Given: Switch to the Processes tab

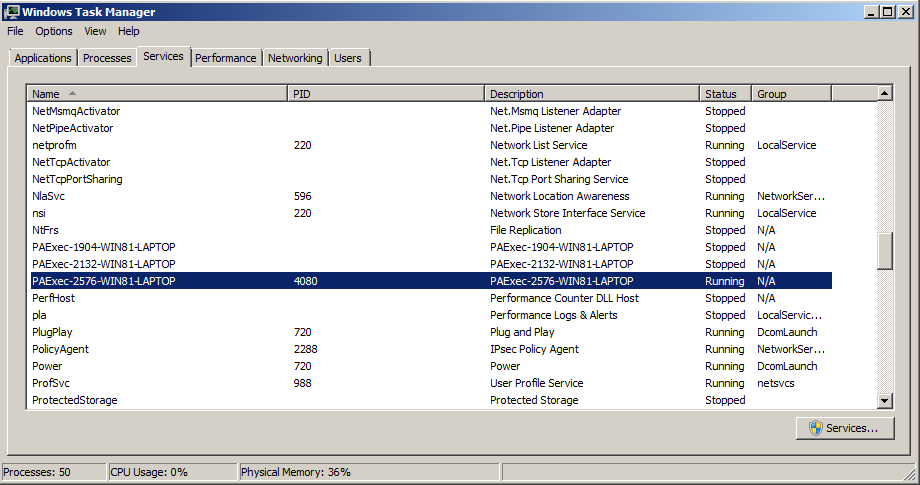Looking at the screenshot, I should pyautogui.click(x=107, y=58).
